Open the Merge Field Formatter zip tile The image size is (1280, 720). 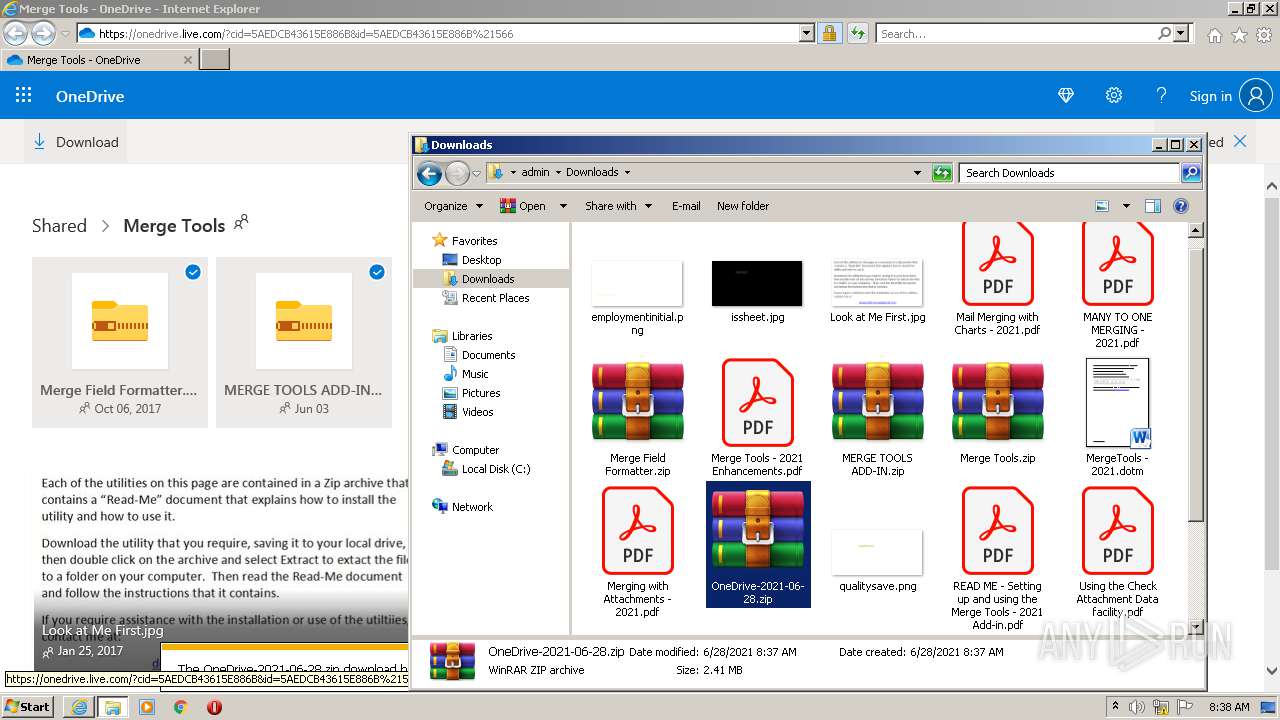tap(120, 342)
